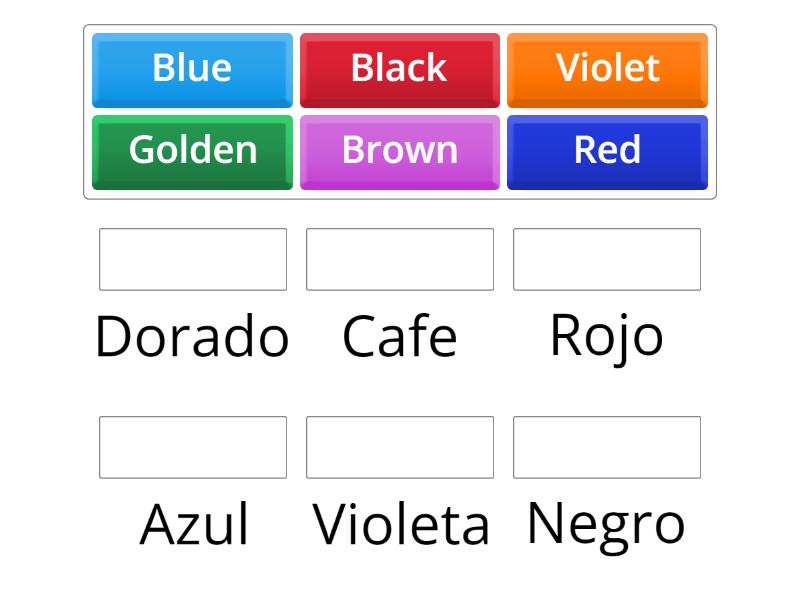Click the orange swatch labeled Violet
The height and width of the screenshot is (600, 800).
(607, 68)
